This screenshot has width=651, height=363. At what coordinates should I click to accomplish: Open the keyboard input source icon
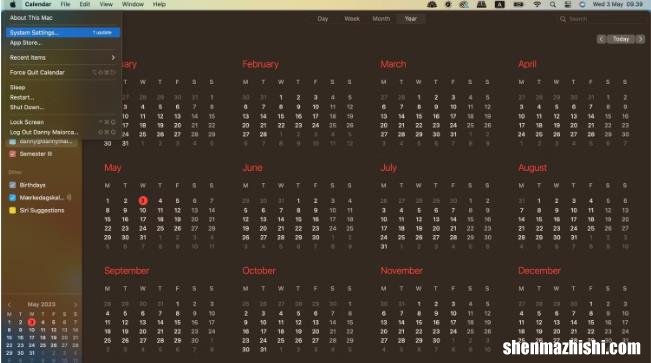coord(499,4)
